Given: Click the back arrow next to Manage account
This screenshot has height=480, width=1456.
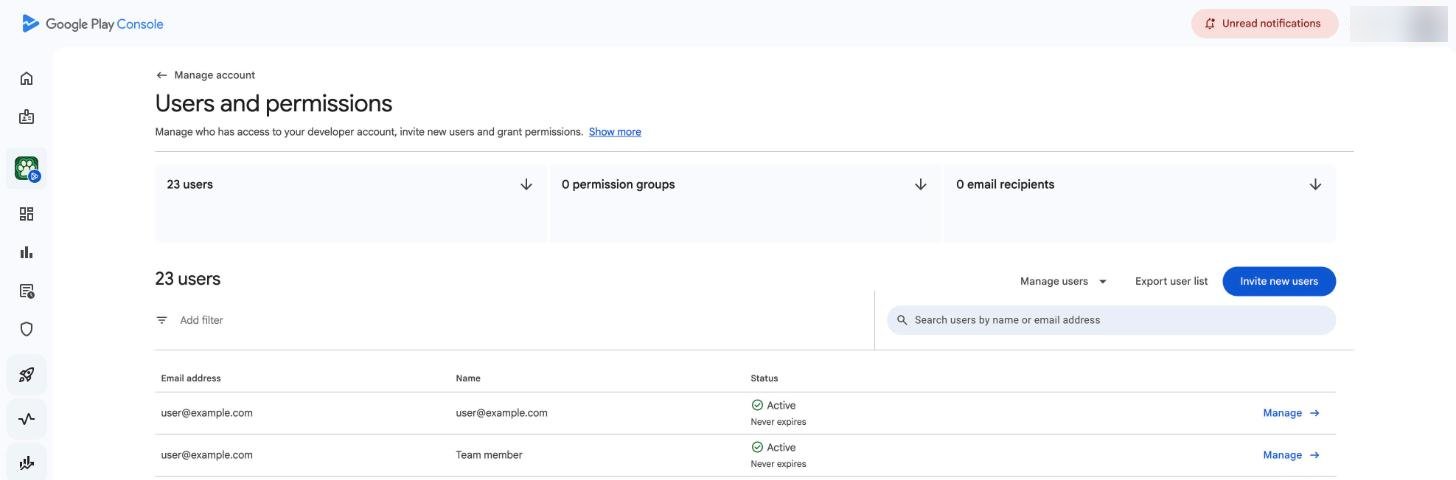Looking at the screenshot, I should (162, 75).
